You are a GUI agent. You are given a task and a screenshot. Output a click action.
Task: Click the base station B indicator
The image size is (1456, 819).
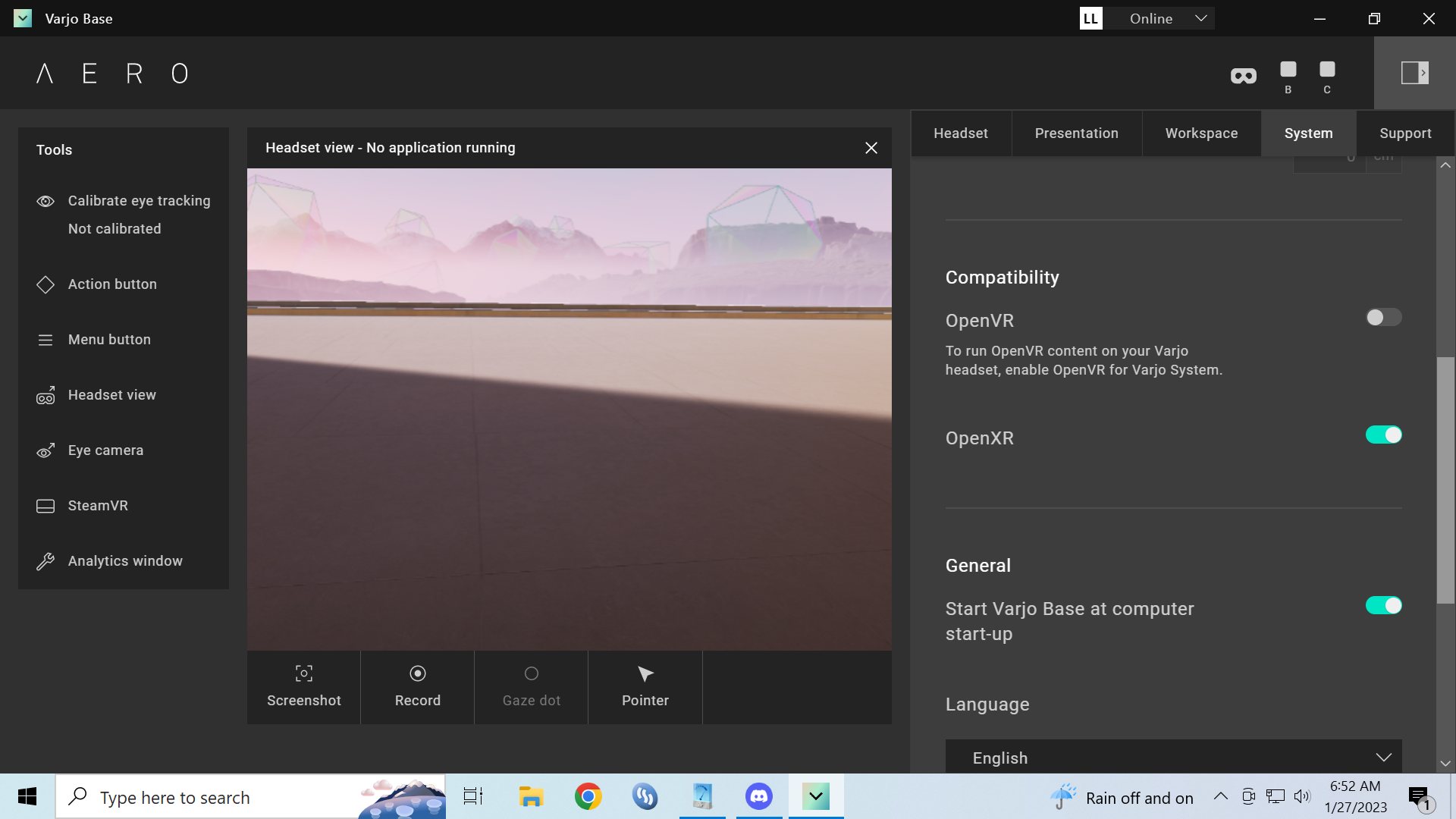(1288, 77)
